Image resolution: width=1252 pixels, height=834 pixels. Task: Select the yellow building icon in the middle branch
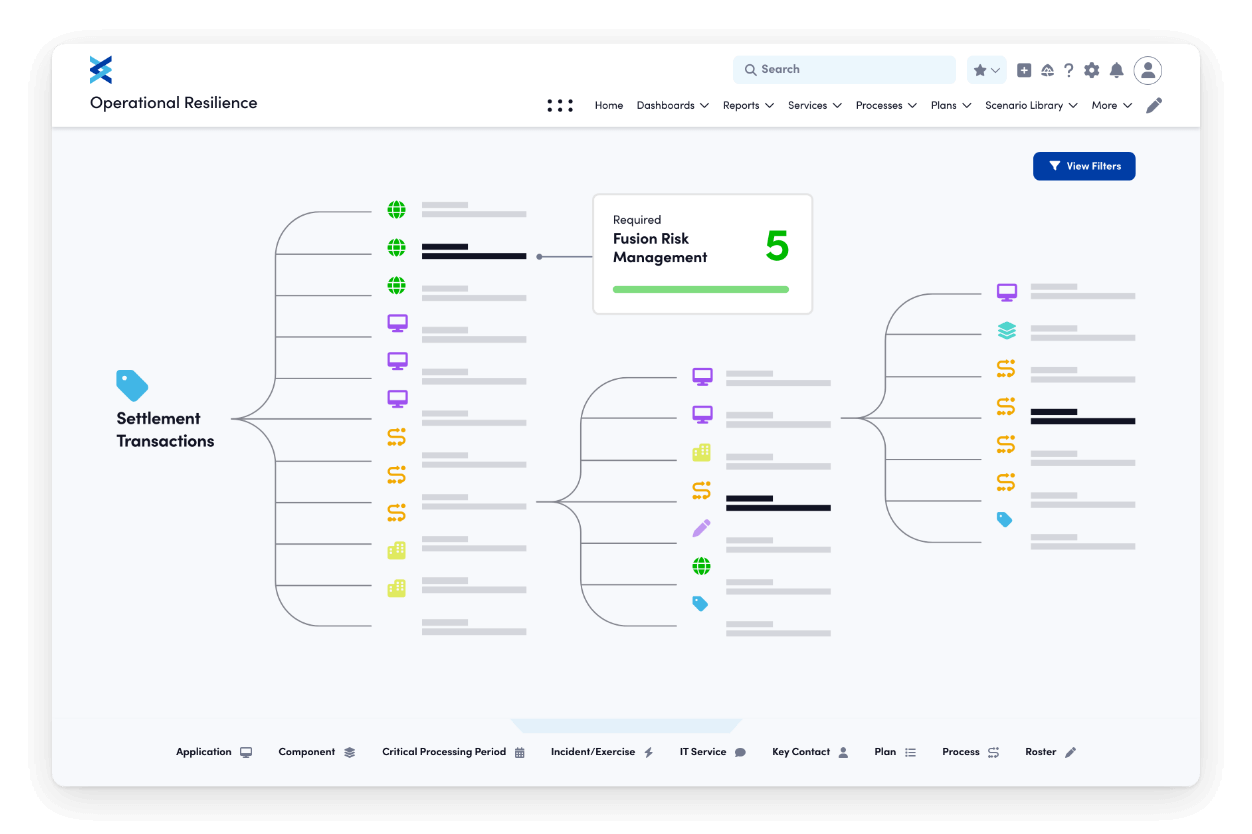pyautogui.click(x=701, y=452)
